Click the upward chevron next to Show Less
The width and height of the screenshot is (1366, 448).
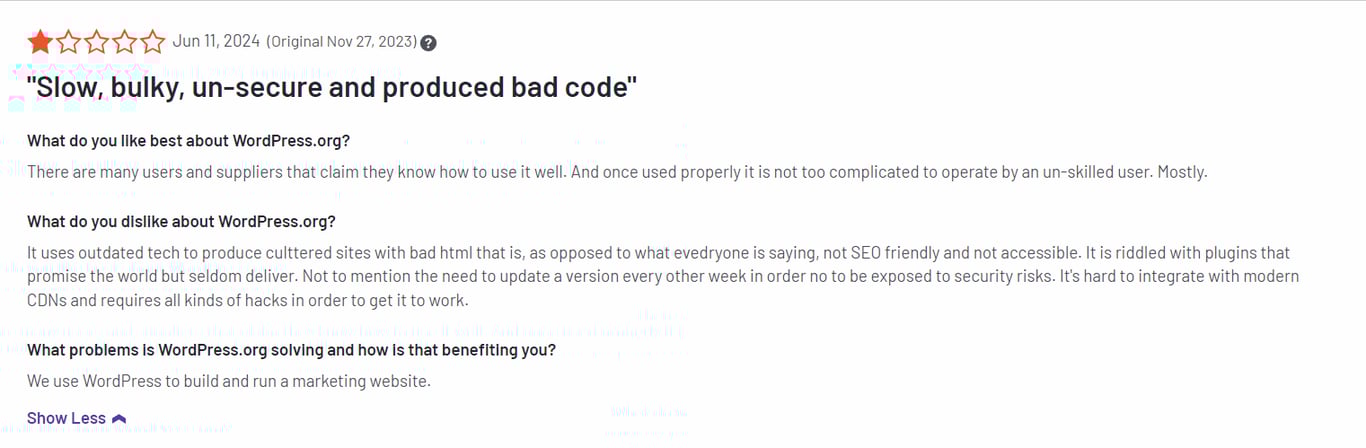point(119,419)
